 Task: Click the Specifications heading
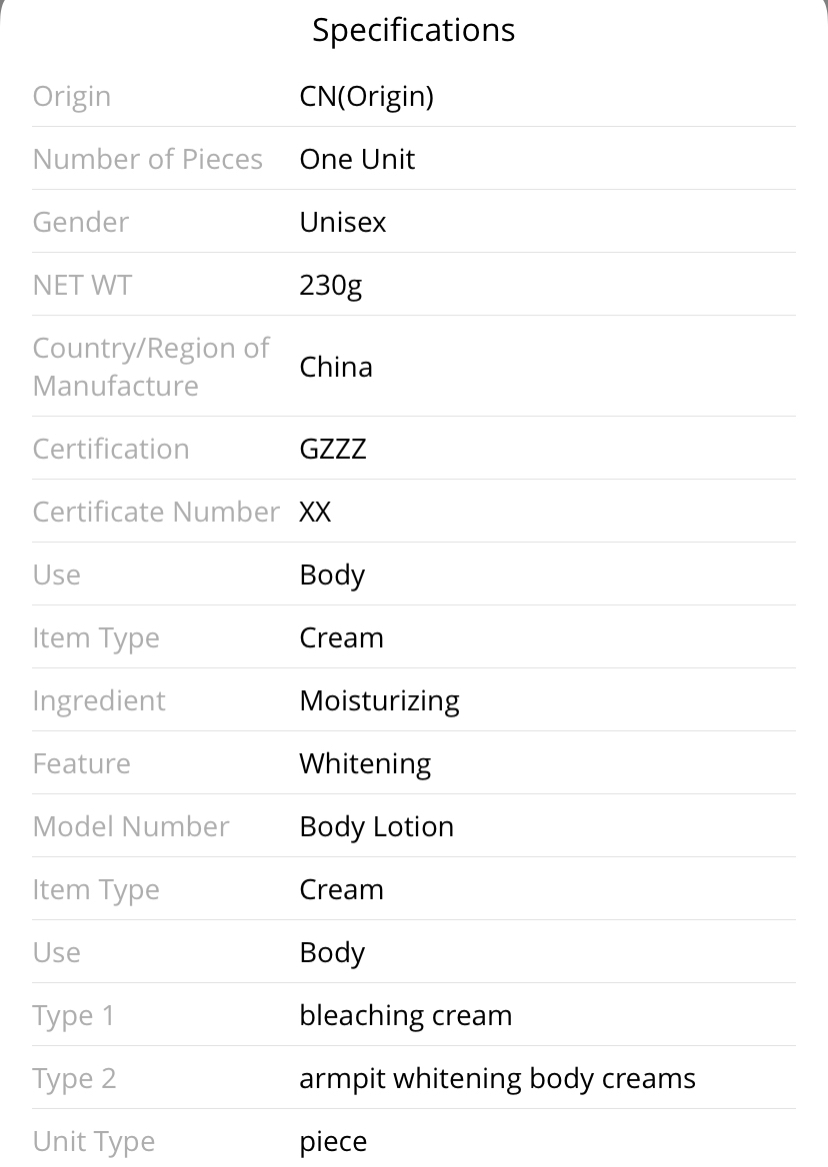414,31
